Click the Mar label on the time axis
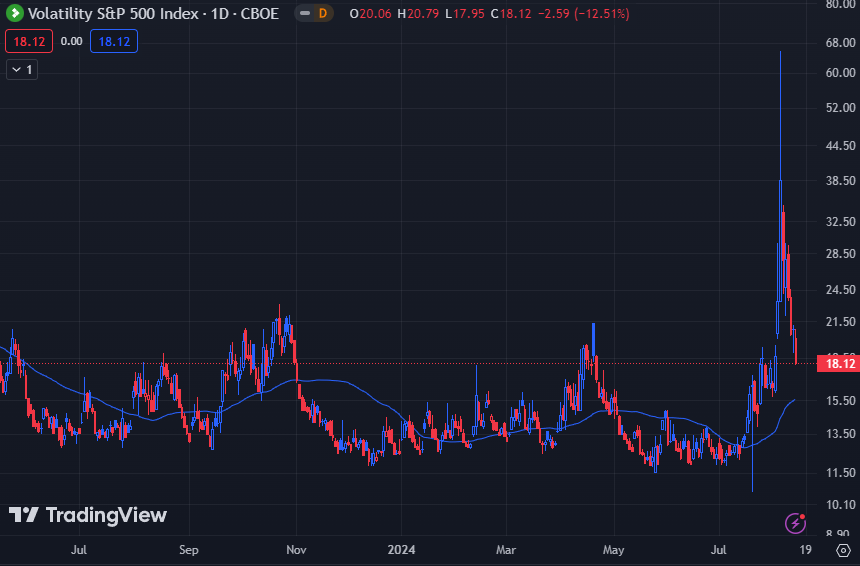Image resolution: width=860 pixels, height=566 pixels. click(506, 550)
